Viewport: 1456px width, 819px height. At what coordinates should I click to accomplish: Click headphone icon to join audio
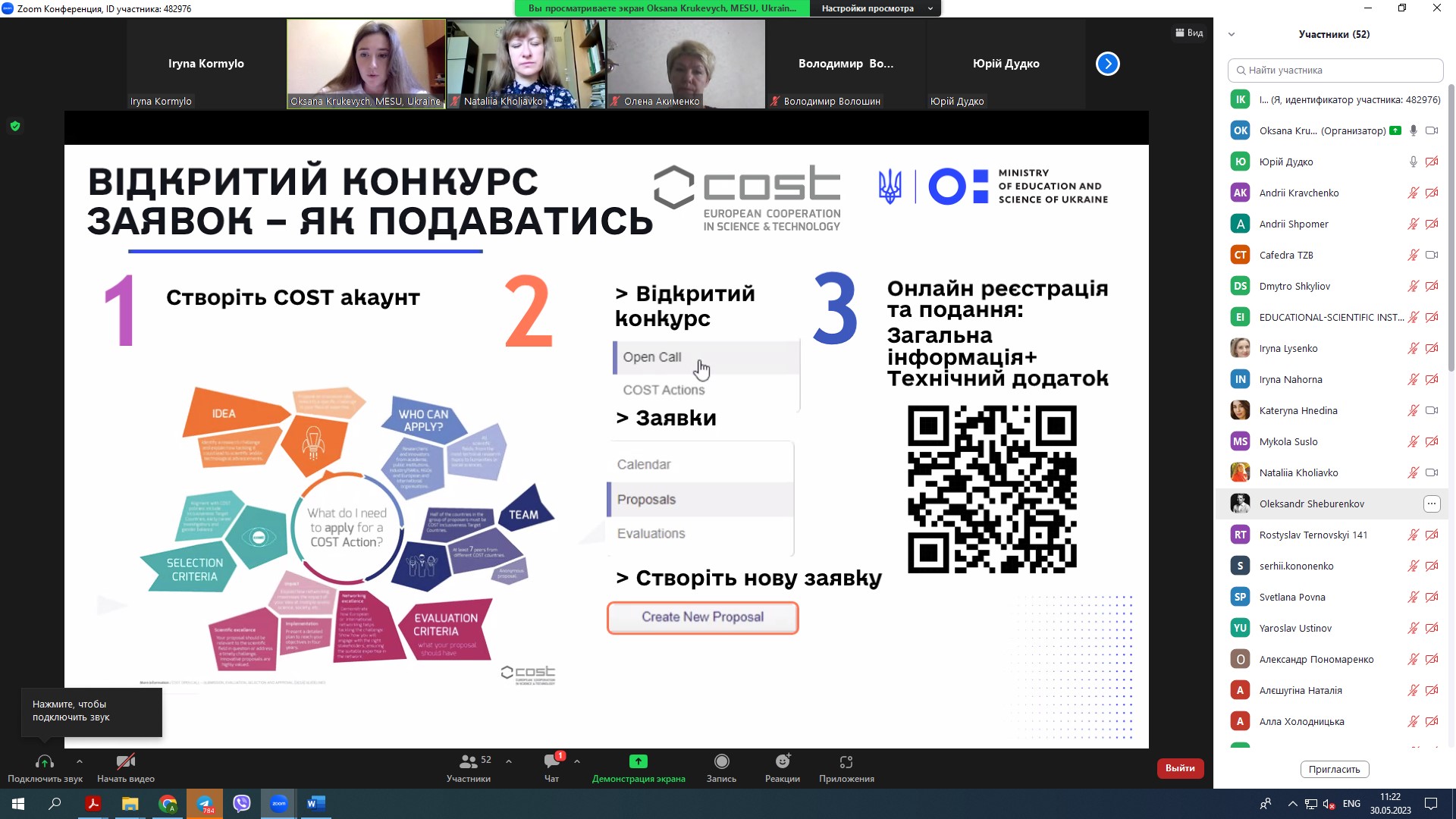44,761
